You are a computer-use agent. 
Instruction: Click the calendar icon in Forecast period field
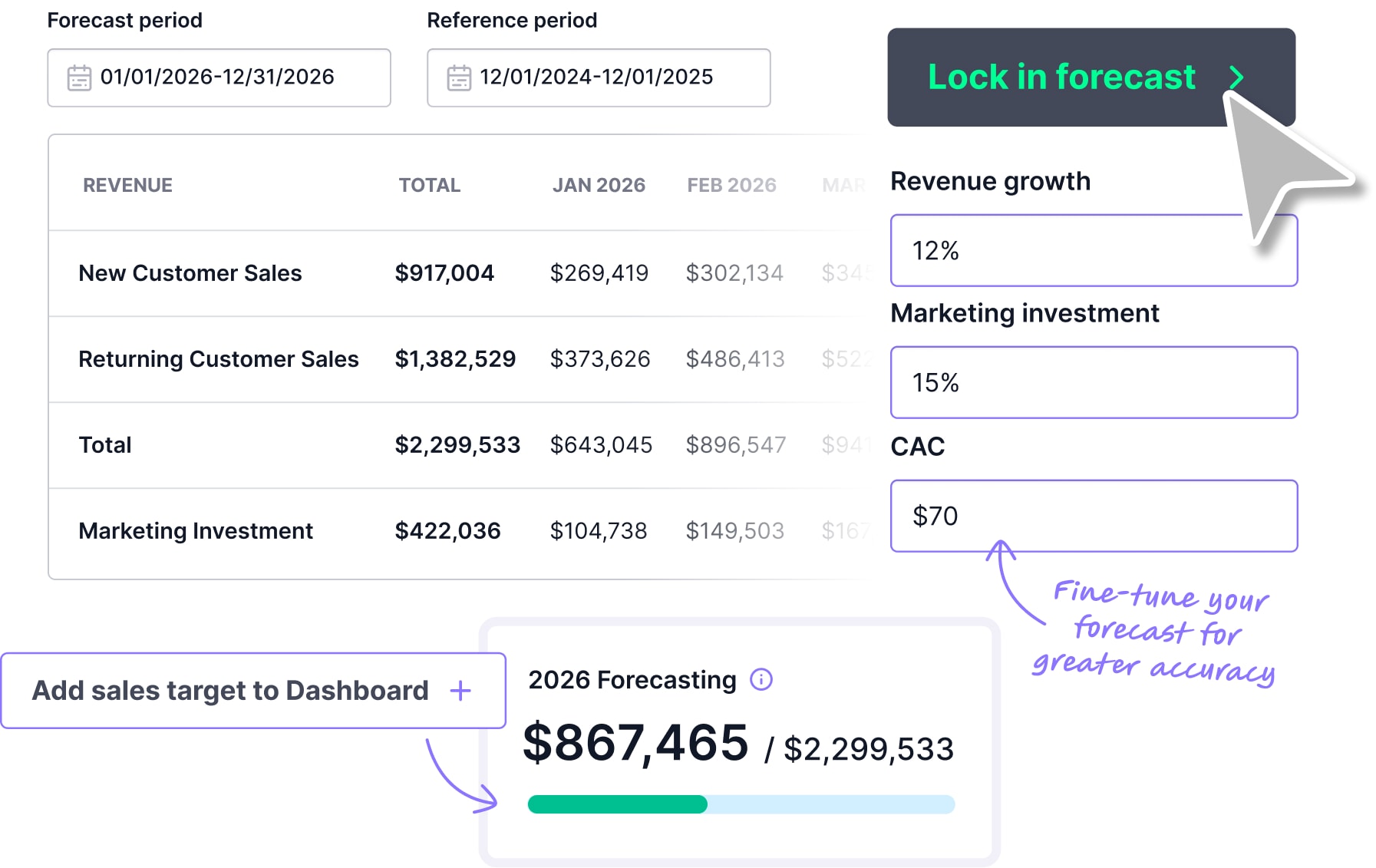[x=79, y=78]
